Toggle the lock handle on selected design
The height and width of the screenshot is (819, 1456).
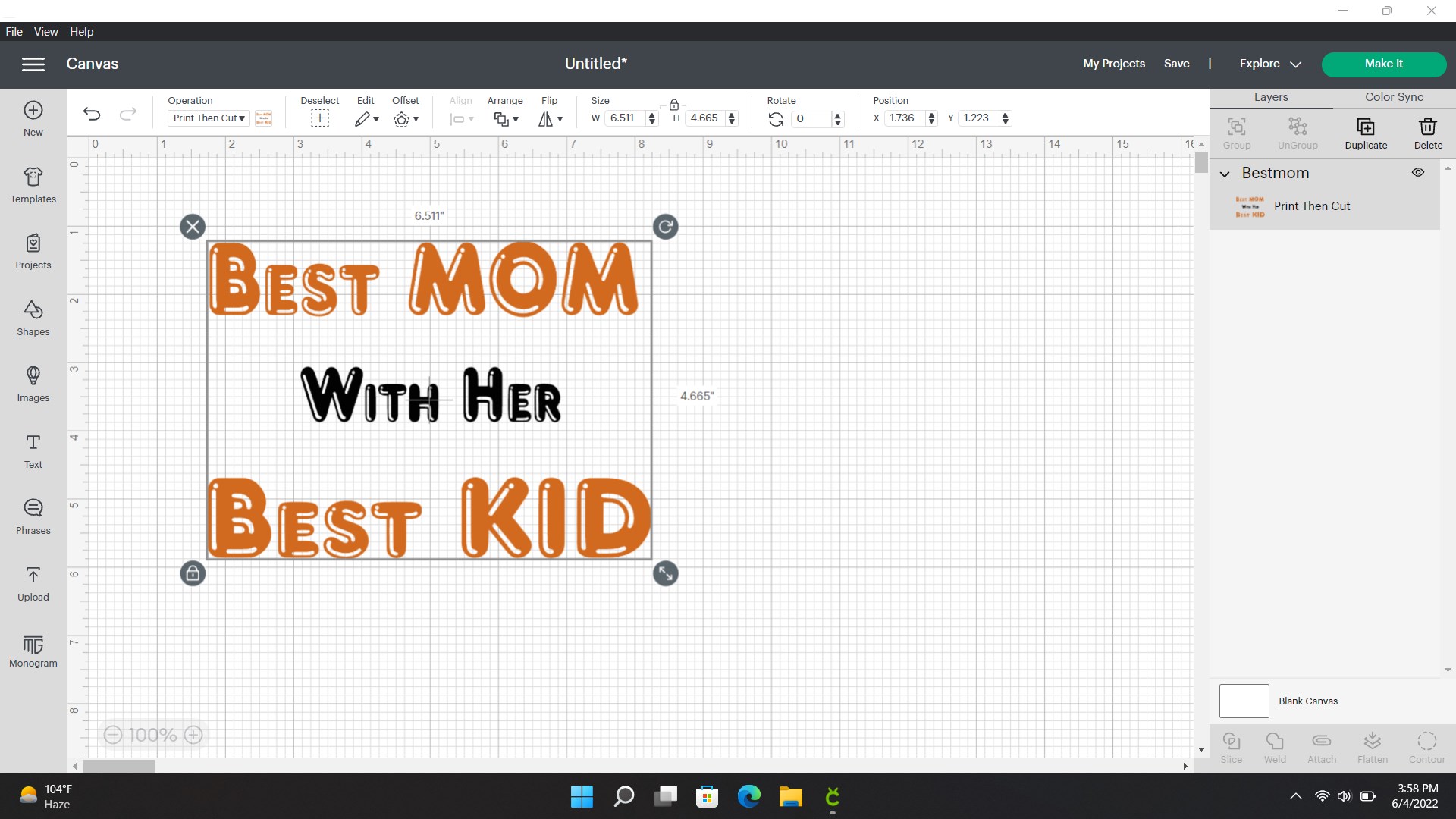193,573
